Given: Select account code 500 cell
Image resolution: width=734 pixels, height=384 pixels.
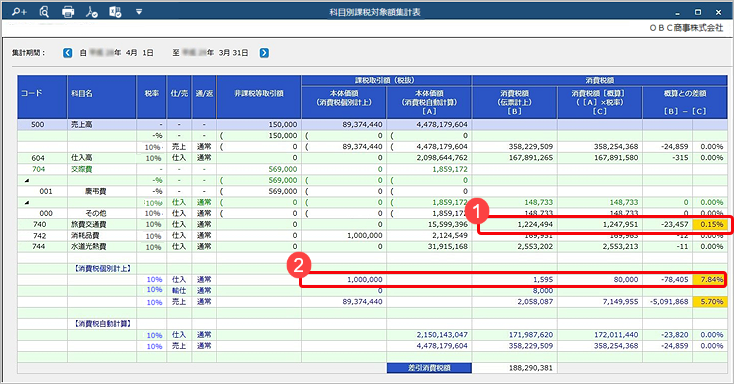Looking at the screenshot, I should tap(38, 125).
